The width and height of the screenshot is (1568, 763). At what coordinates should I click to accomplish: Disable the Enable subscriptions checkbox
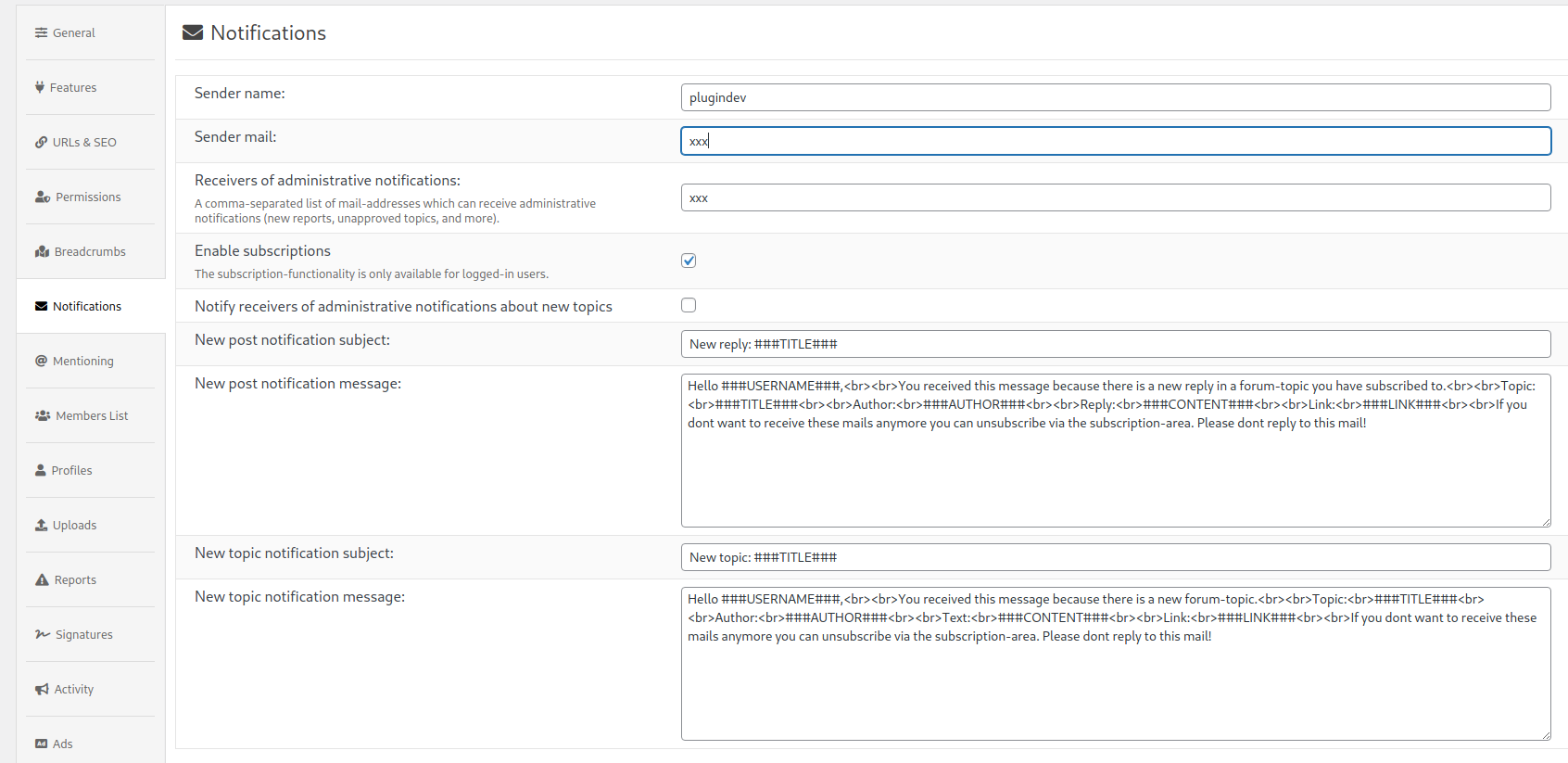pyautogui.click(x=689, y=261)
